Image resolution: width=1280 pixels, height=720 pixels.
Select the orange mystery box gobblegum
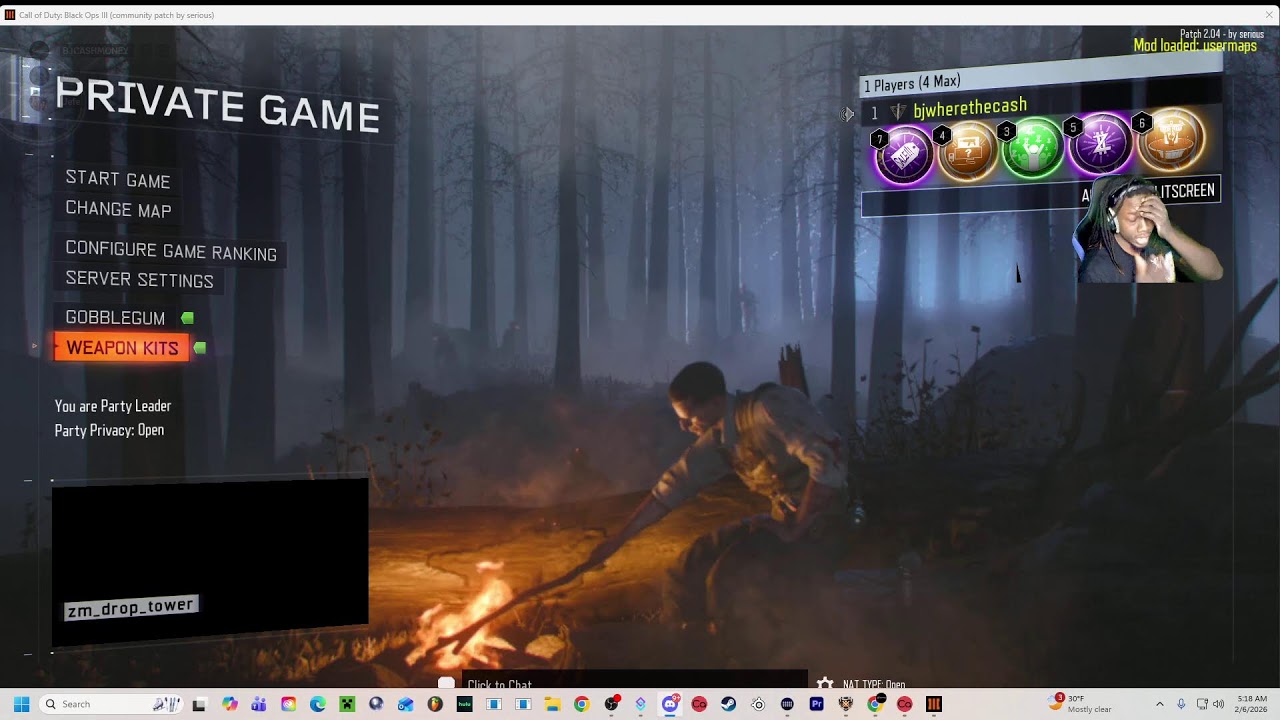pos(968,151)
